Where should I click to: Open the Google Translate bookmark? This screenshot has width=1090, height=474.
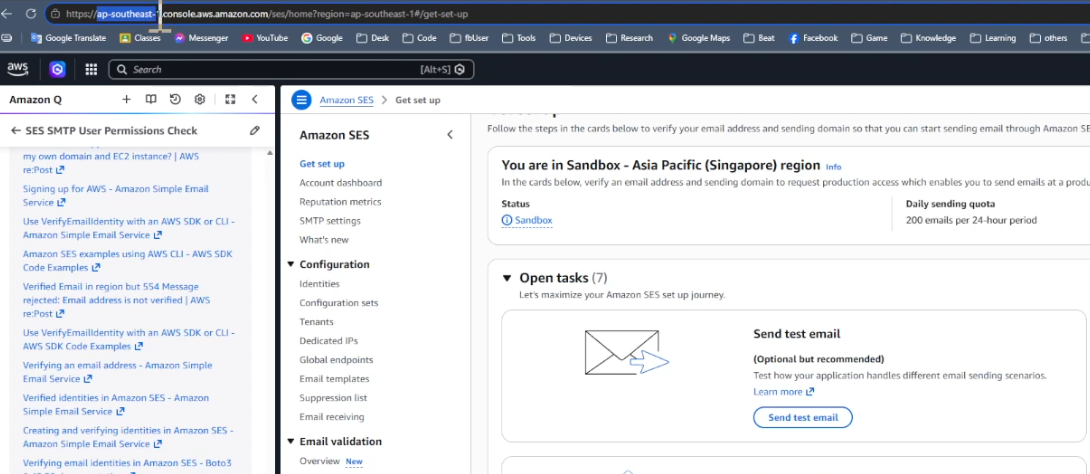[68, 38]
